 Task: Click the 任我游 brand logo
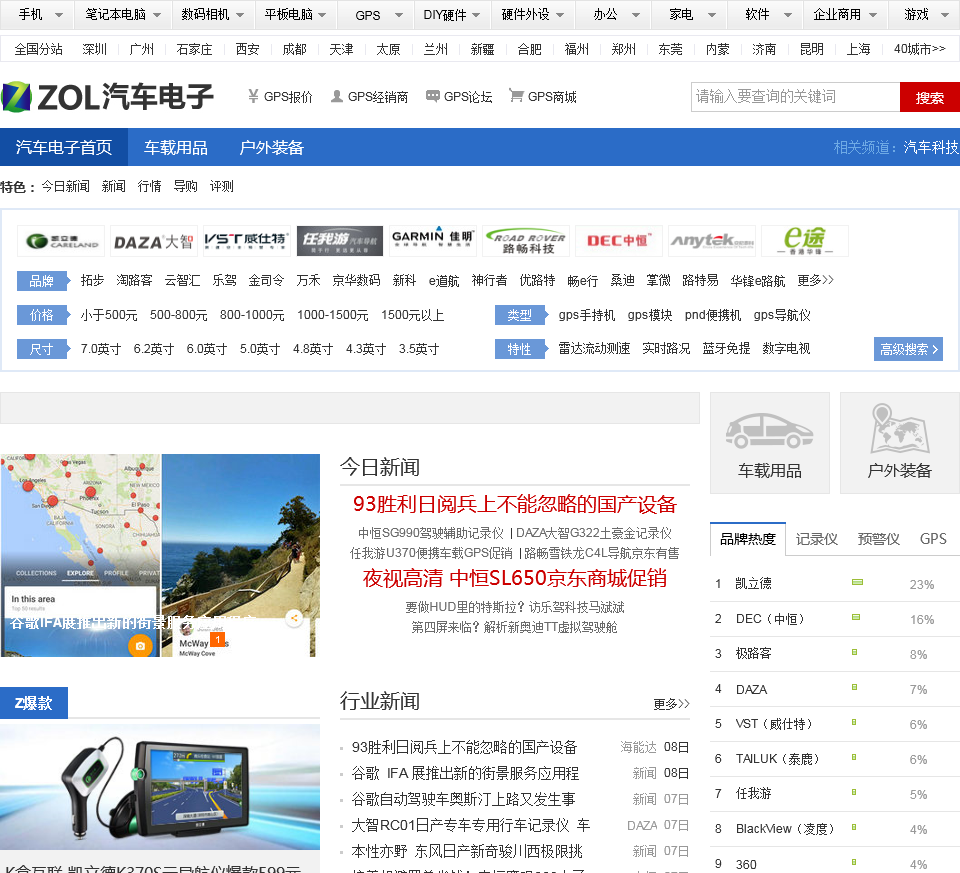point(340,241)
